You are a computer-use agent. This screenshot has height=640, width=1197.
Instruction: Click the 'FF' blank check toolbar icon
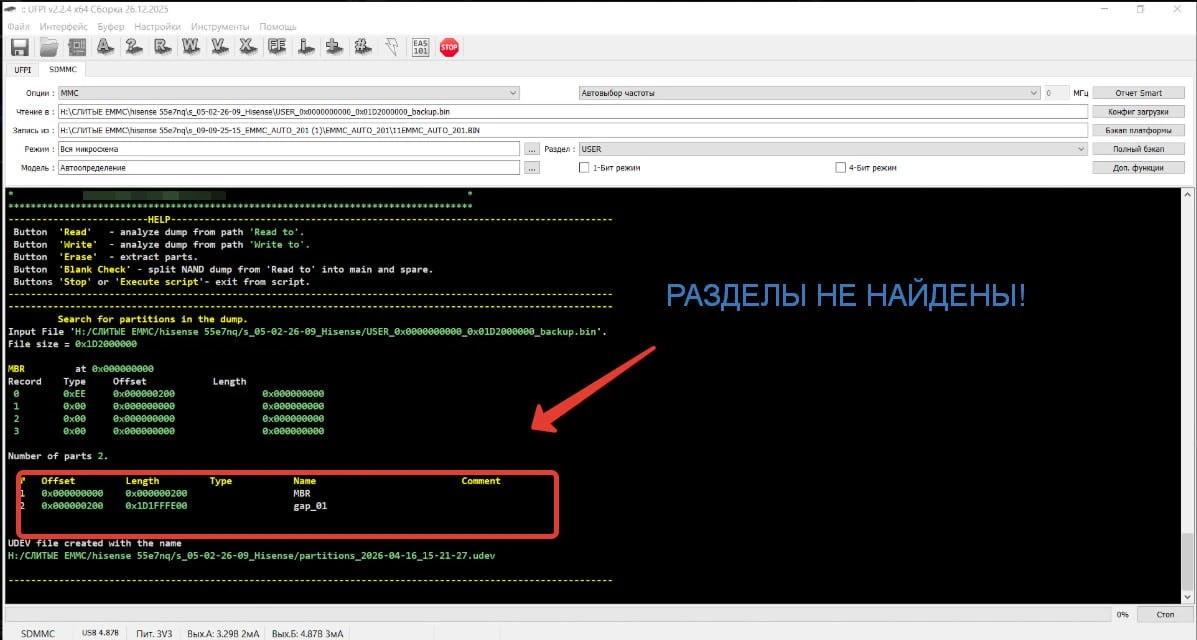(x=277, y=47)
